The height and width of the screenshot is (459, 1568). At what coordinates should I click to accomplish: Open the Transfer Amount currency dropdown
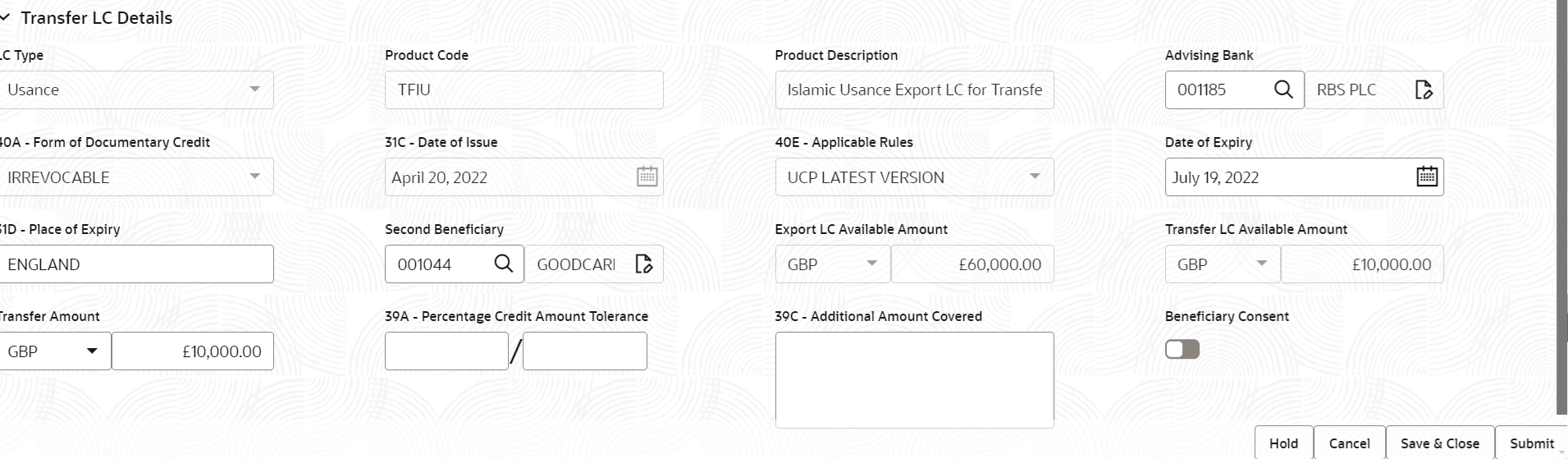(x=92, y=351)
